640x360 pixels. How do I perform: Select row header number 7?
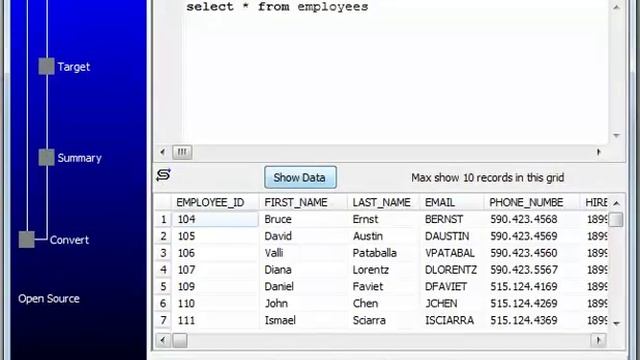[163, 320]
